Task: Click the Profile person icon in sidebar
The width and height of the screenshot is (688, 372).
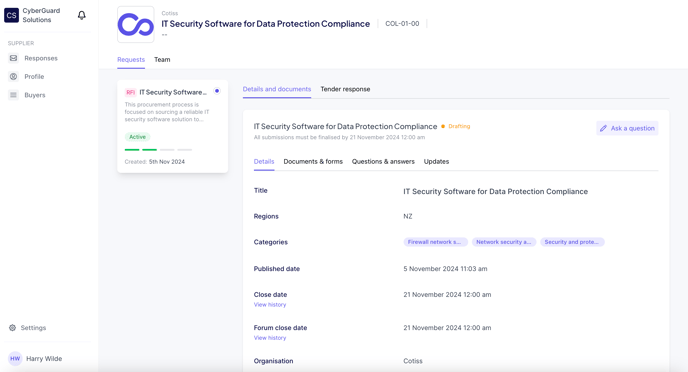Action: (14, 76)
